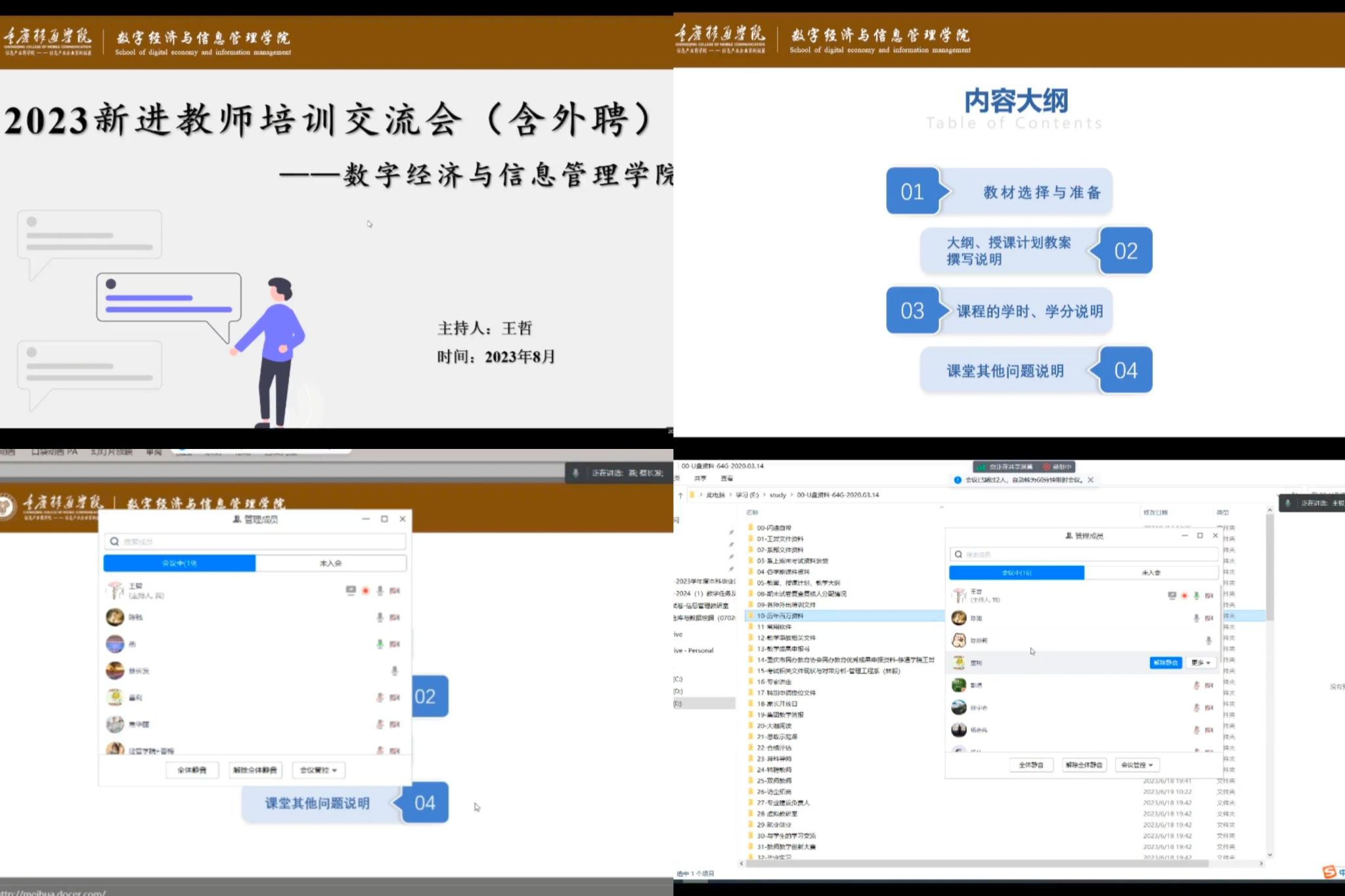Click the magnifier icon in 19-member search box
1345x896 pixels.
(x=114, y=542)
